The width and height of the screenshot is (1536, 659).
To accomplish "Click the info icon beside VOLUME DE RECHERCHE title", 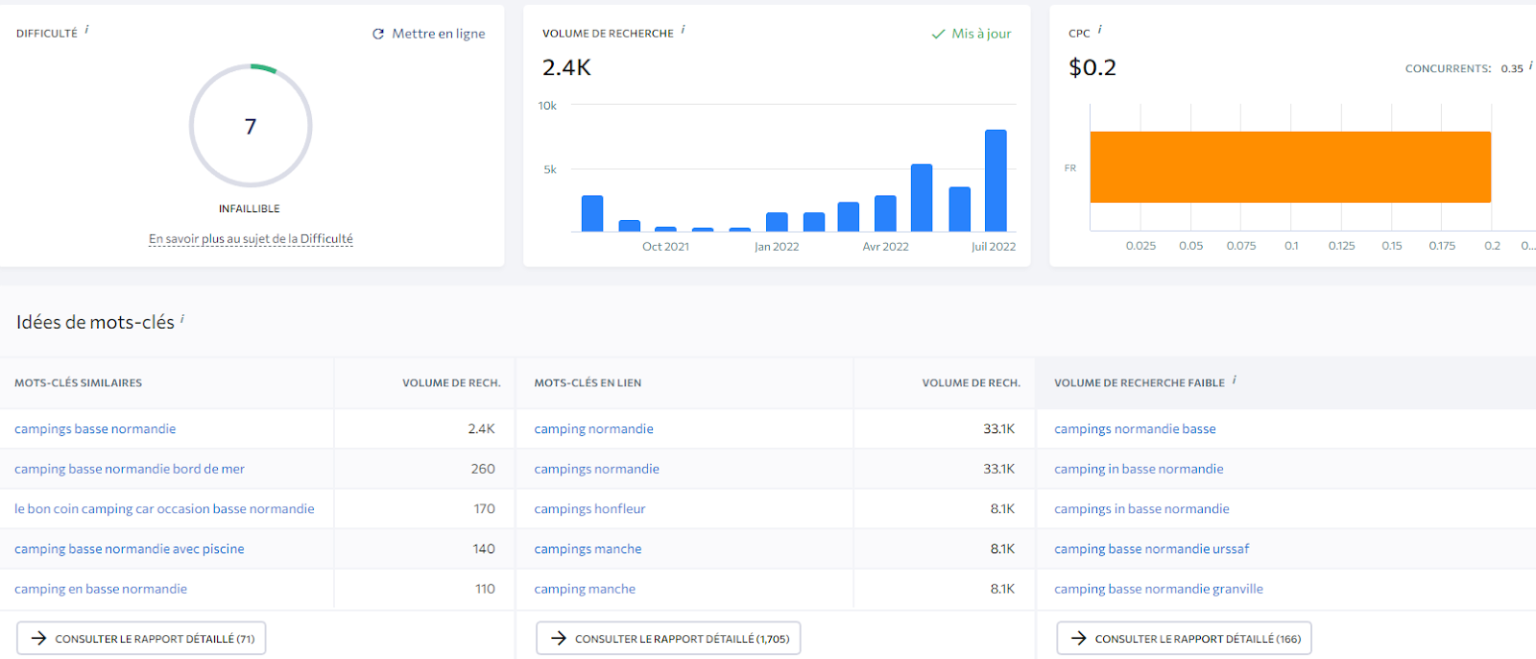I will coord(683,30).
